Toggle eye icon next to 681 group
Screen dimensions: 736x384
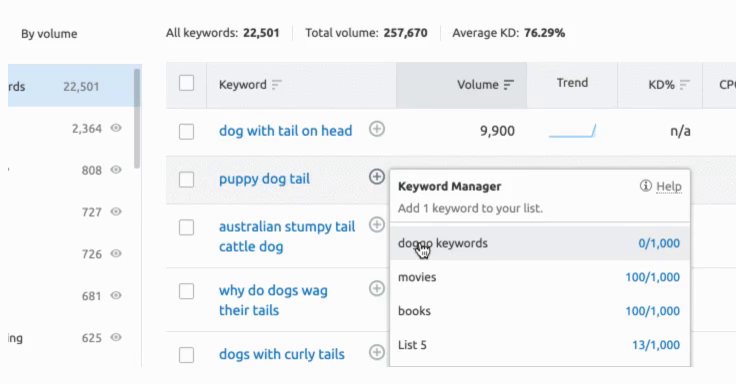coord(116,295)
